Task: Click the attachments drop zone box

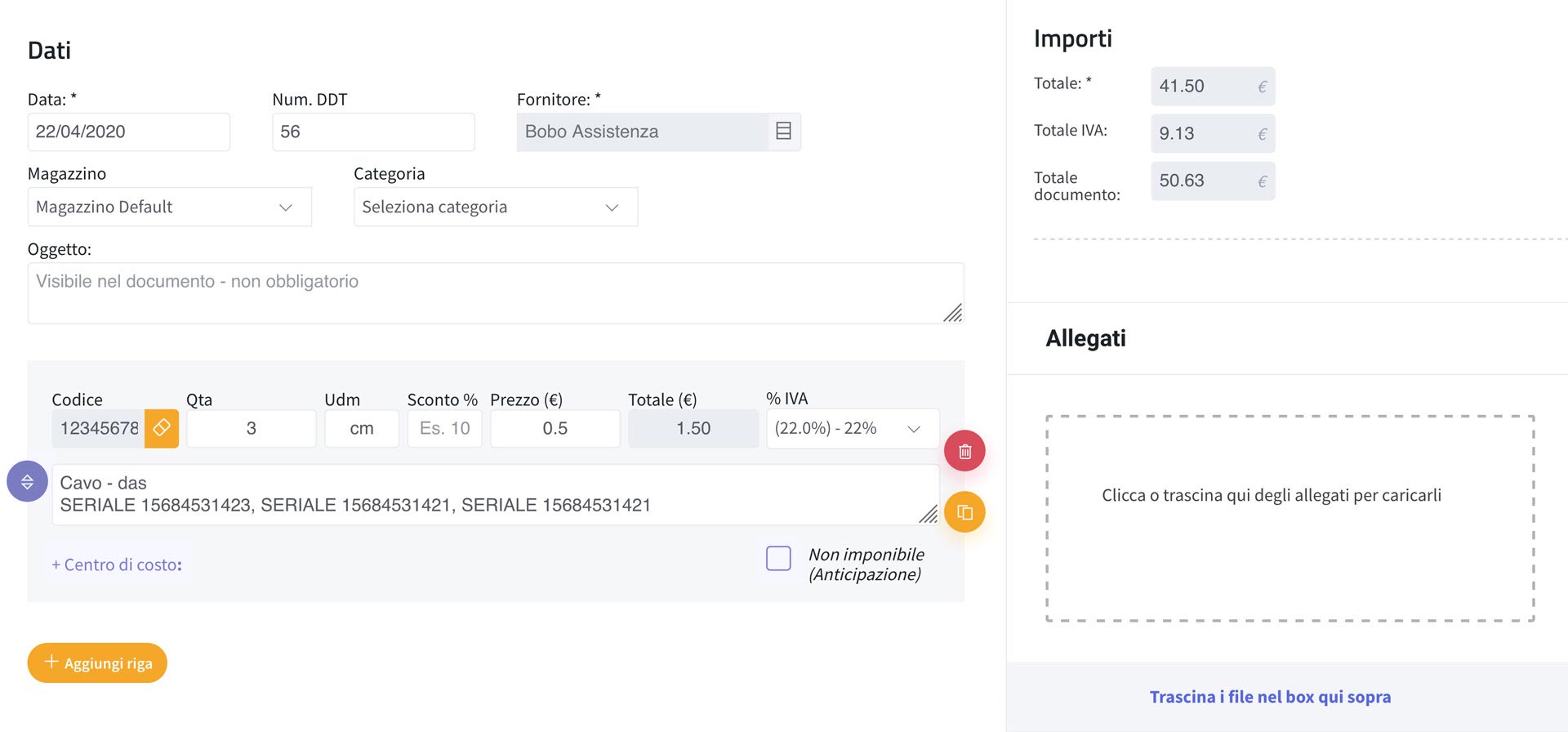Action: 1290,518
